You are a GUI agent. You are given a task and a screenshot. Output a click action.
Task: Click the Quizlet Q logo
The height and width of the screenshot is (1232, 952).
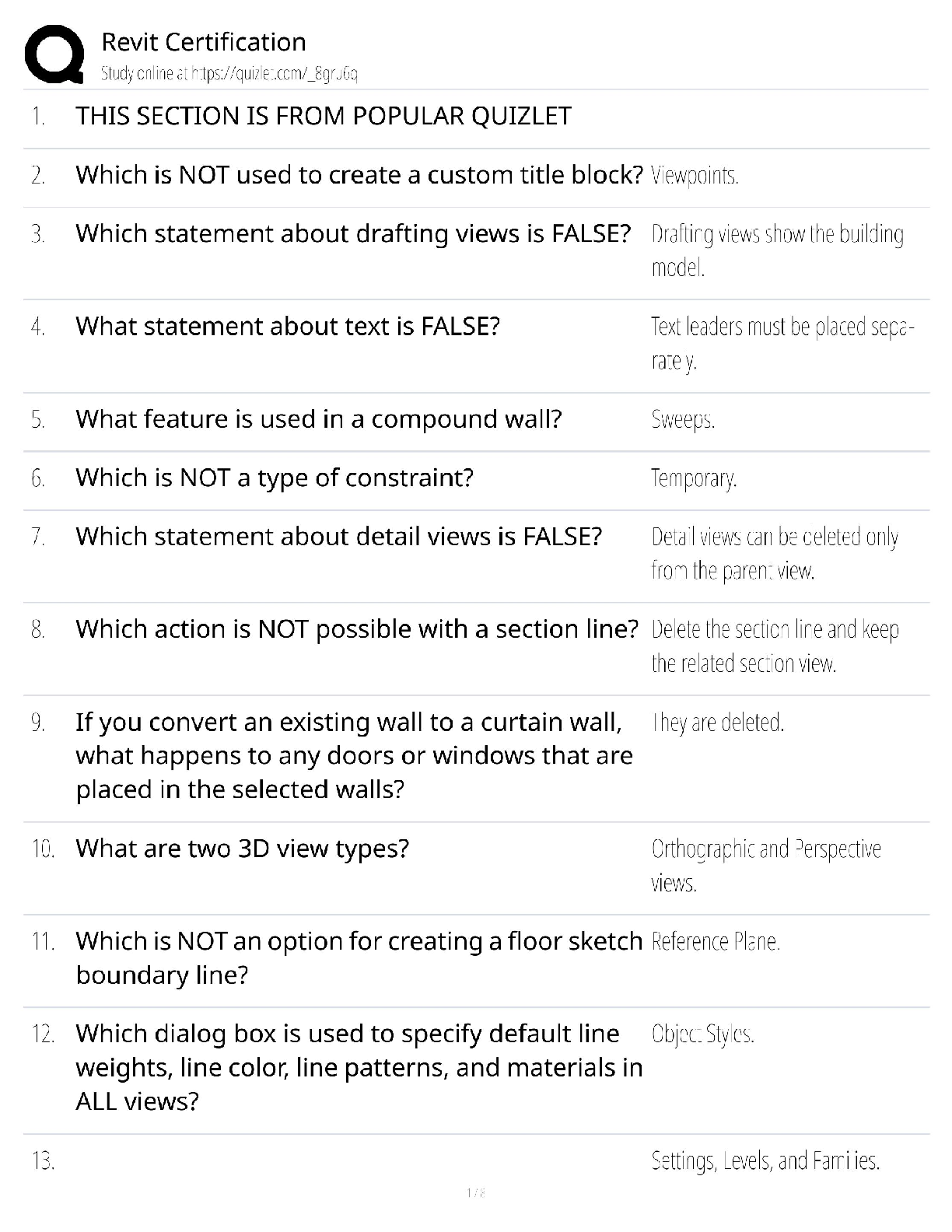pyautogui.click(x=54, y=54)
